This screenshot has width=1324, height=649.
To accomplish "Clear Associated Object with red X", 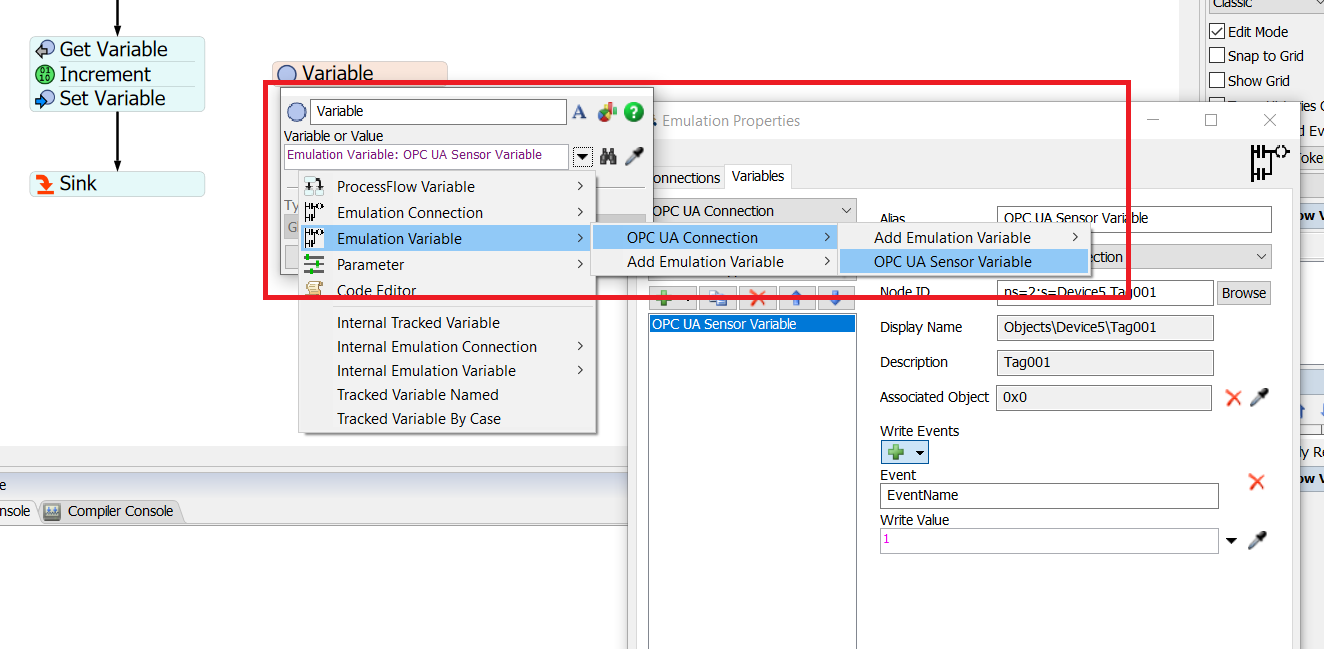I will (1233, 398).
